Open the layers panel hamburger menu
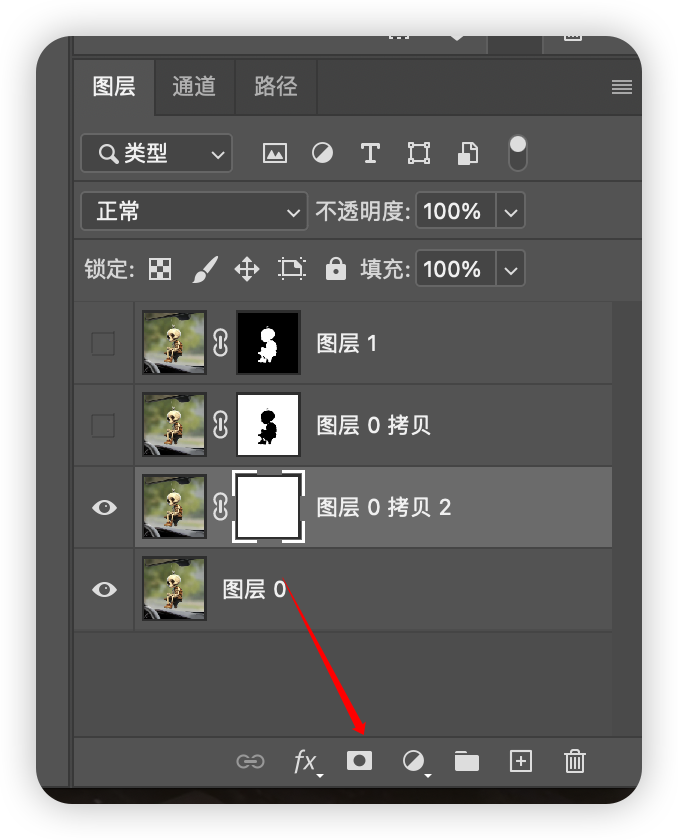The height and width of the screenshot is (840, 678). [x=622, y=87]
